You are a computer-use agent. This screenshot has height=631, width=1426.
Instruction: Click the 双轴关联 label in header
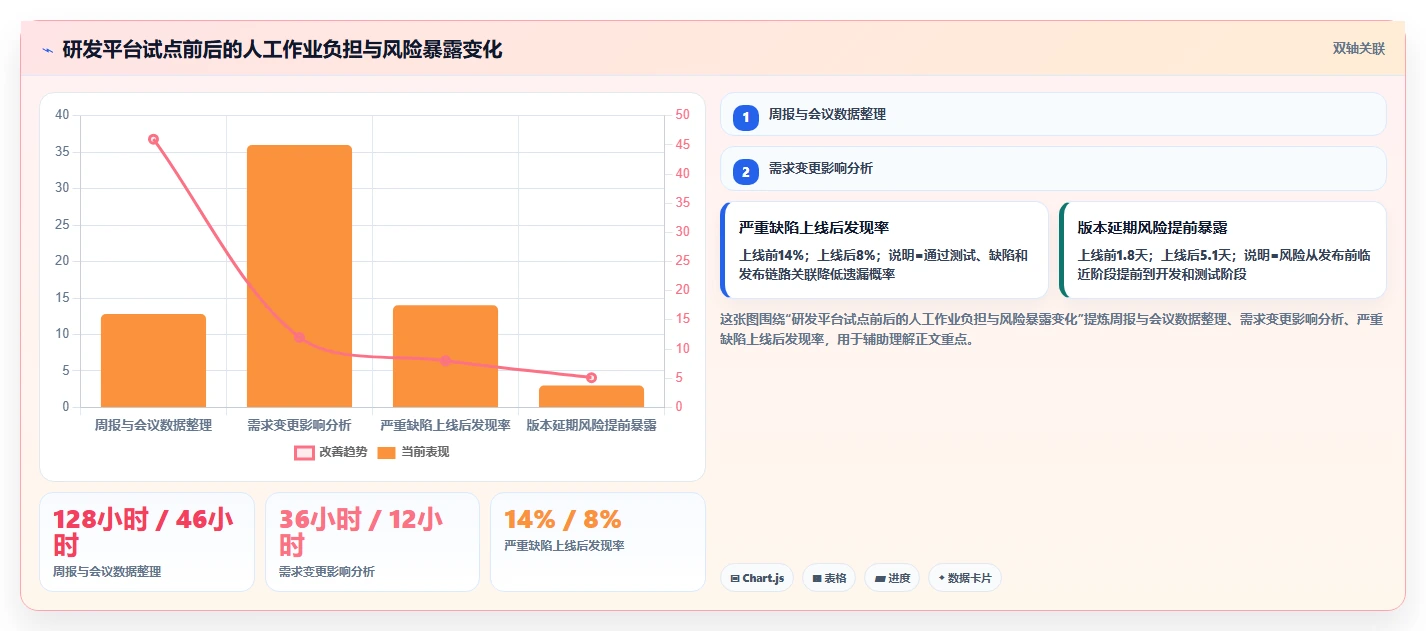point(1358,49)
